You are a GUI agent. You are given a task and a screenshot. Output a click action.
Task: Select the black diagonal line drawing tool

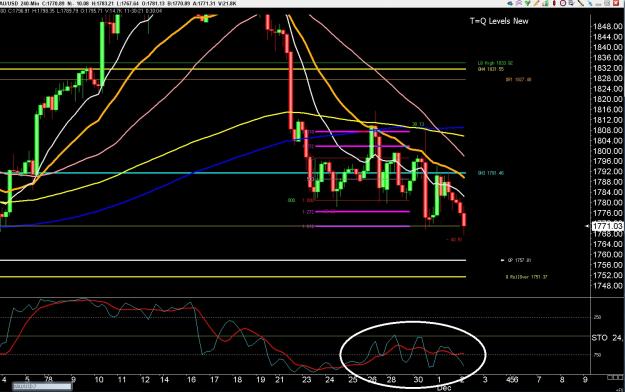[x=581, y=3]
